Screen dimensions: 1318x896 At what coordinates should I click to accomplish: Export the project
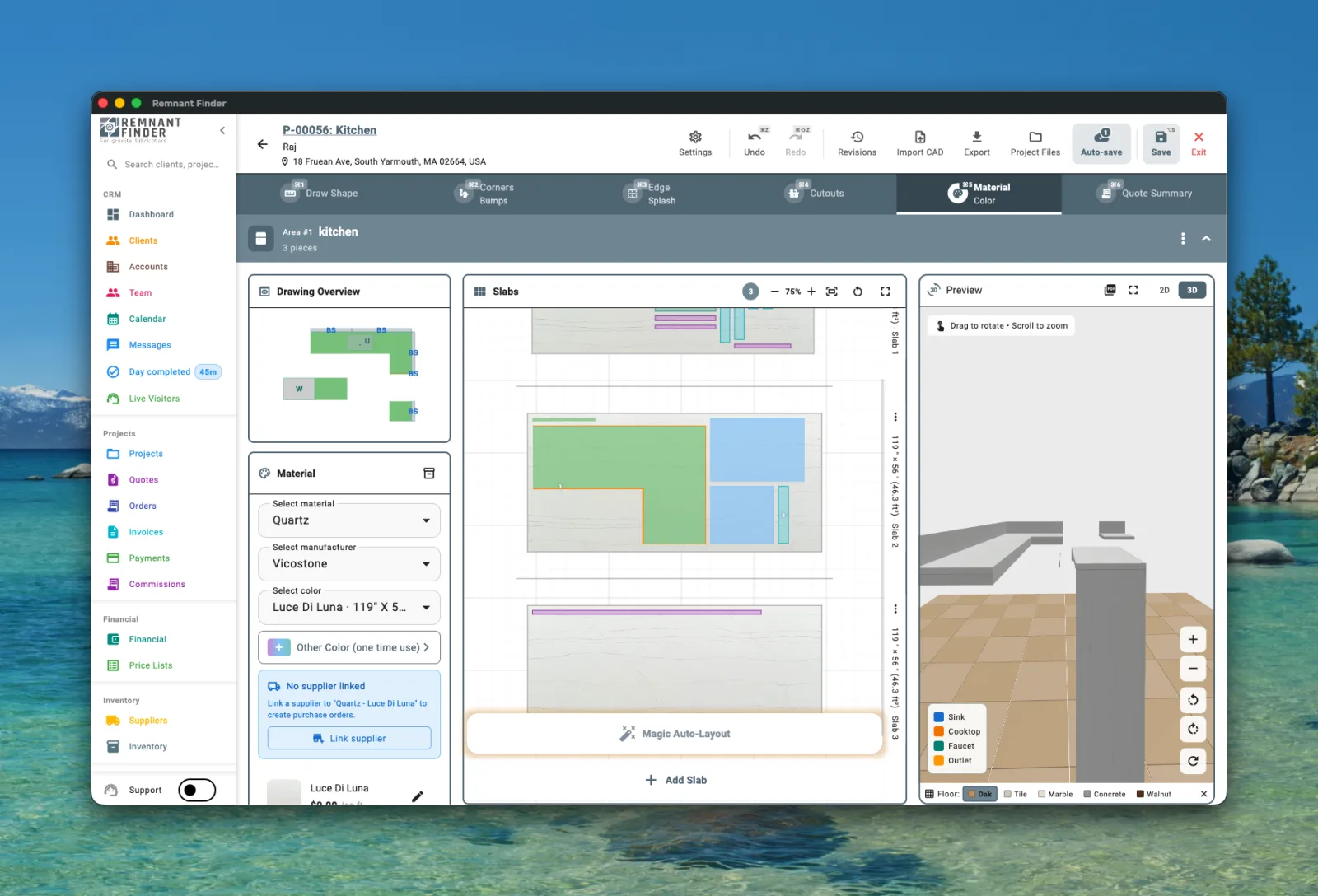click(x=977, y=142)
